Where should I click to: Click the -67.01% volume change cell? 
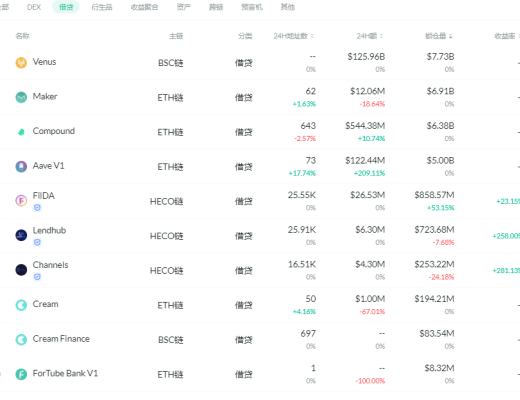[x=372, y=312]
